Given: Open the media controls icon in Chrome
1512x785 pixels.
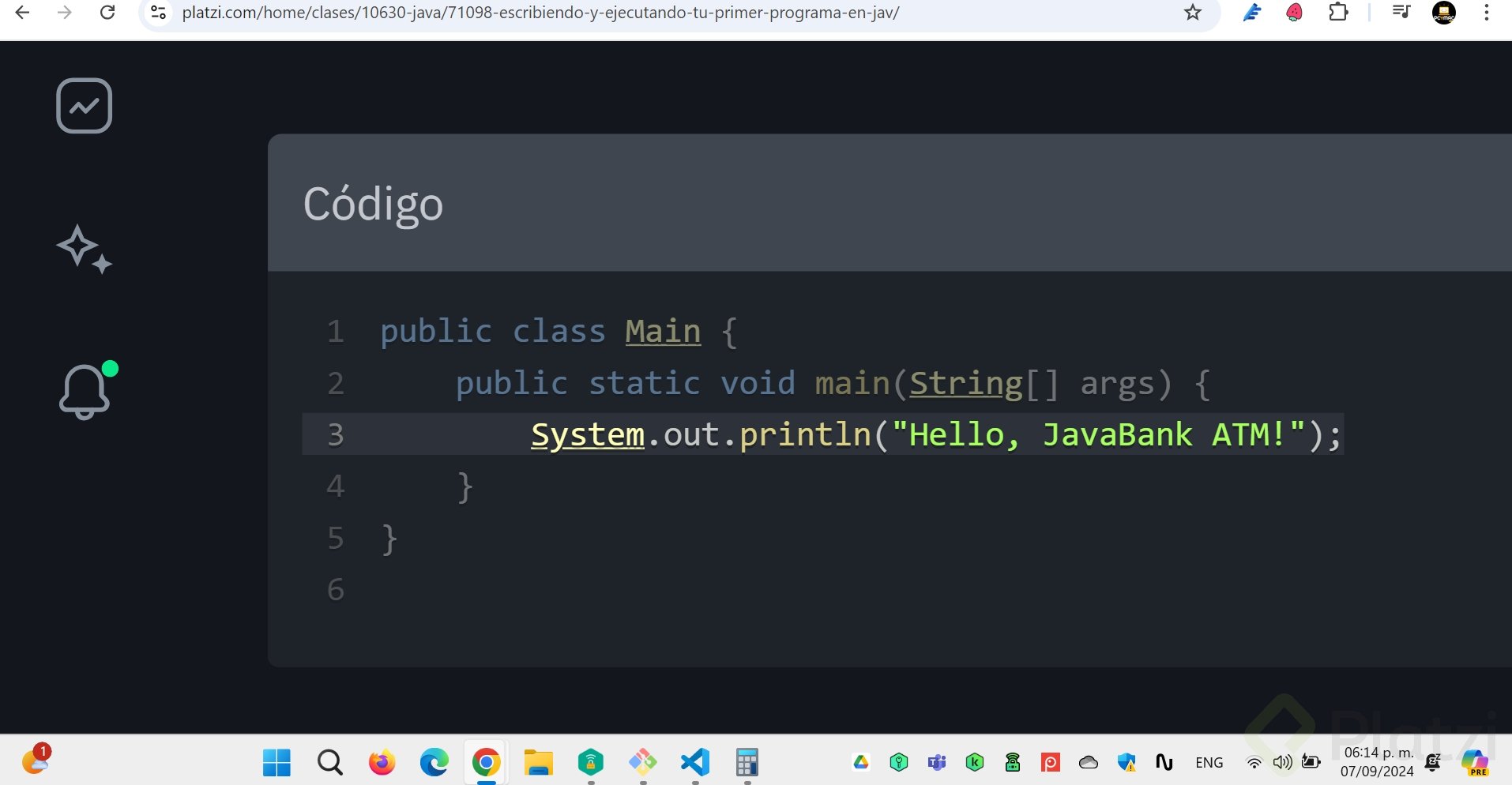Looking at the screenshot, I should [1401, 13].
